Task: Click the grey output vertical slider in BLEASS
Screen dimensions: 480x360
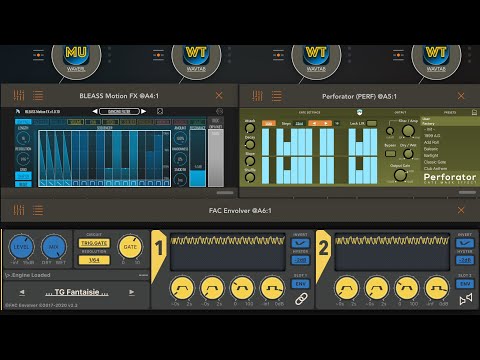Action: tap(216, 158)
